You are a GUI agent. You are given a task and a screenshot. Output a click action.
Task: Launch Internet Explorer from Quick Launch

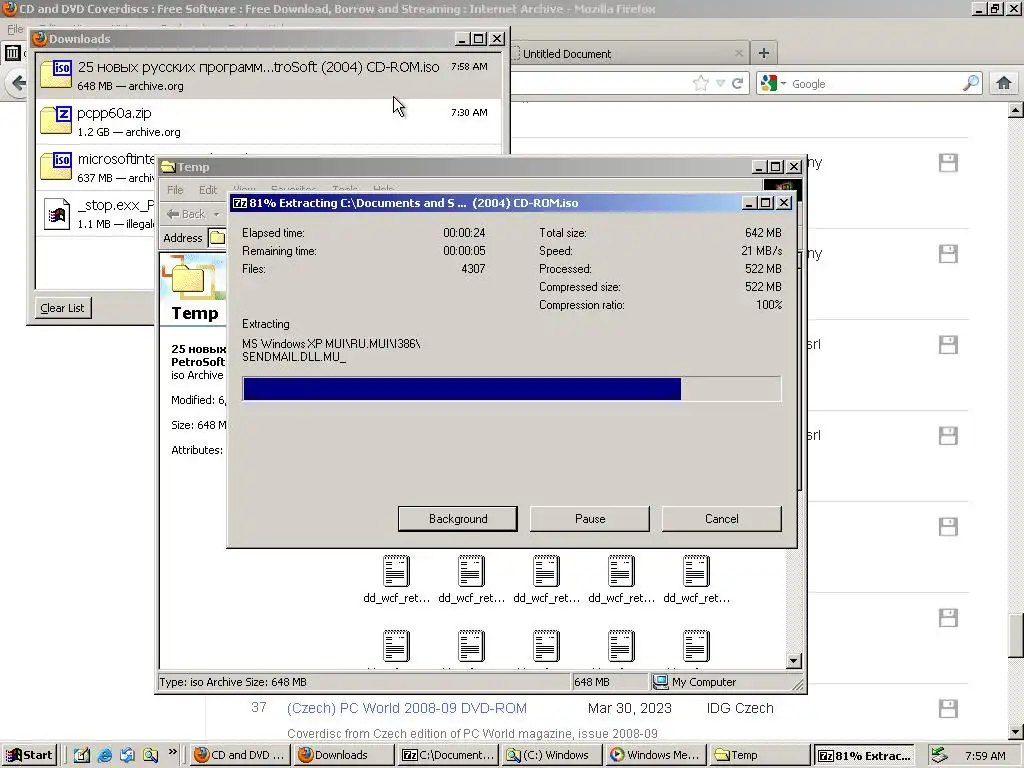pos(104,755)
